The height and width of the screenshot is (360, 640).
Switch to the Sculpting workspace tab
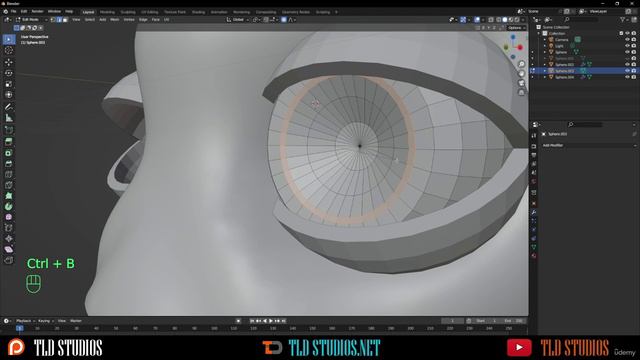[x=128, y=12]
